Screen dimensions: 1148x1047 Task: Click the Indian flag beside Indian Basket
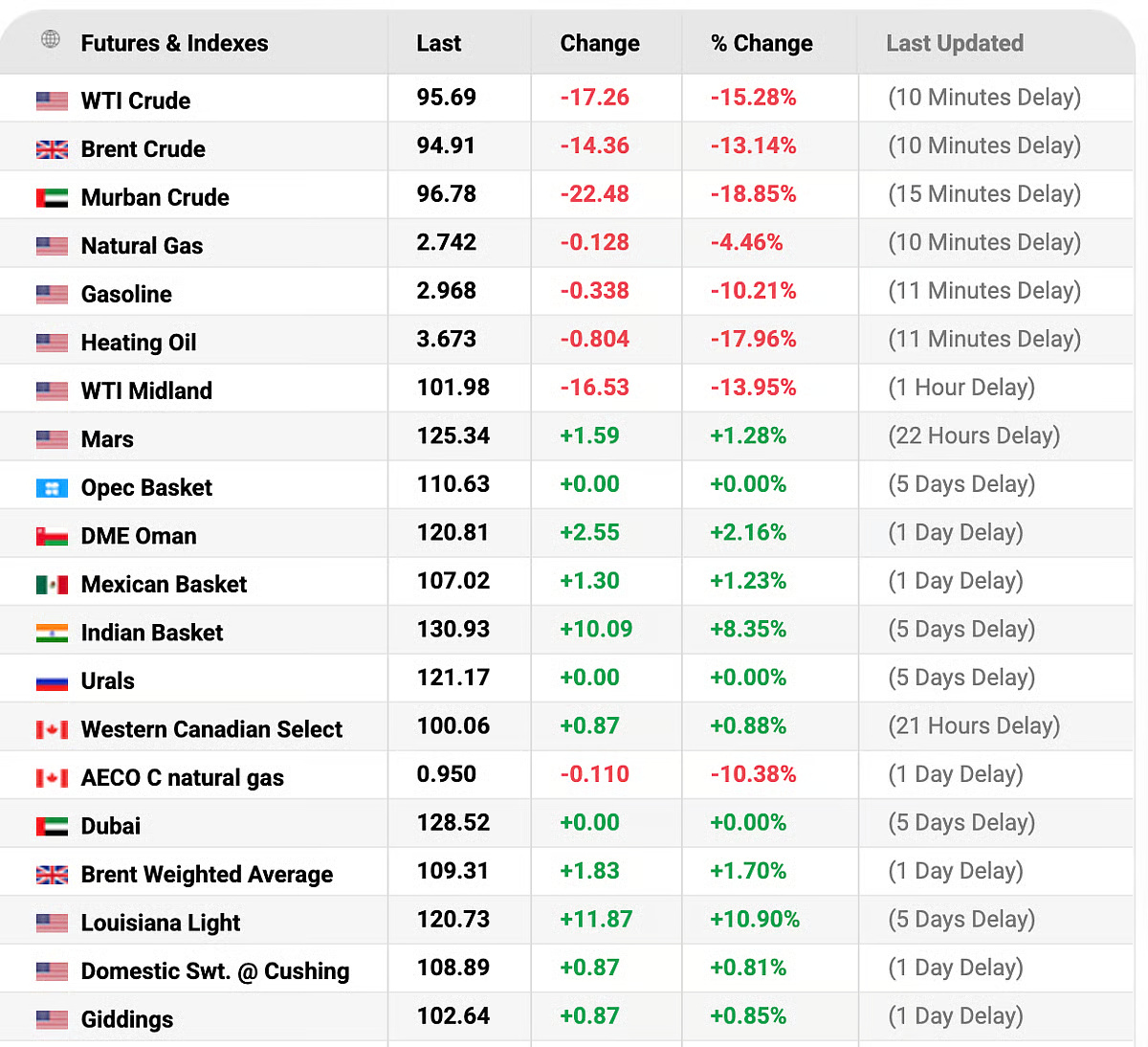pyautogui.click(x=52, y=633)
